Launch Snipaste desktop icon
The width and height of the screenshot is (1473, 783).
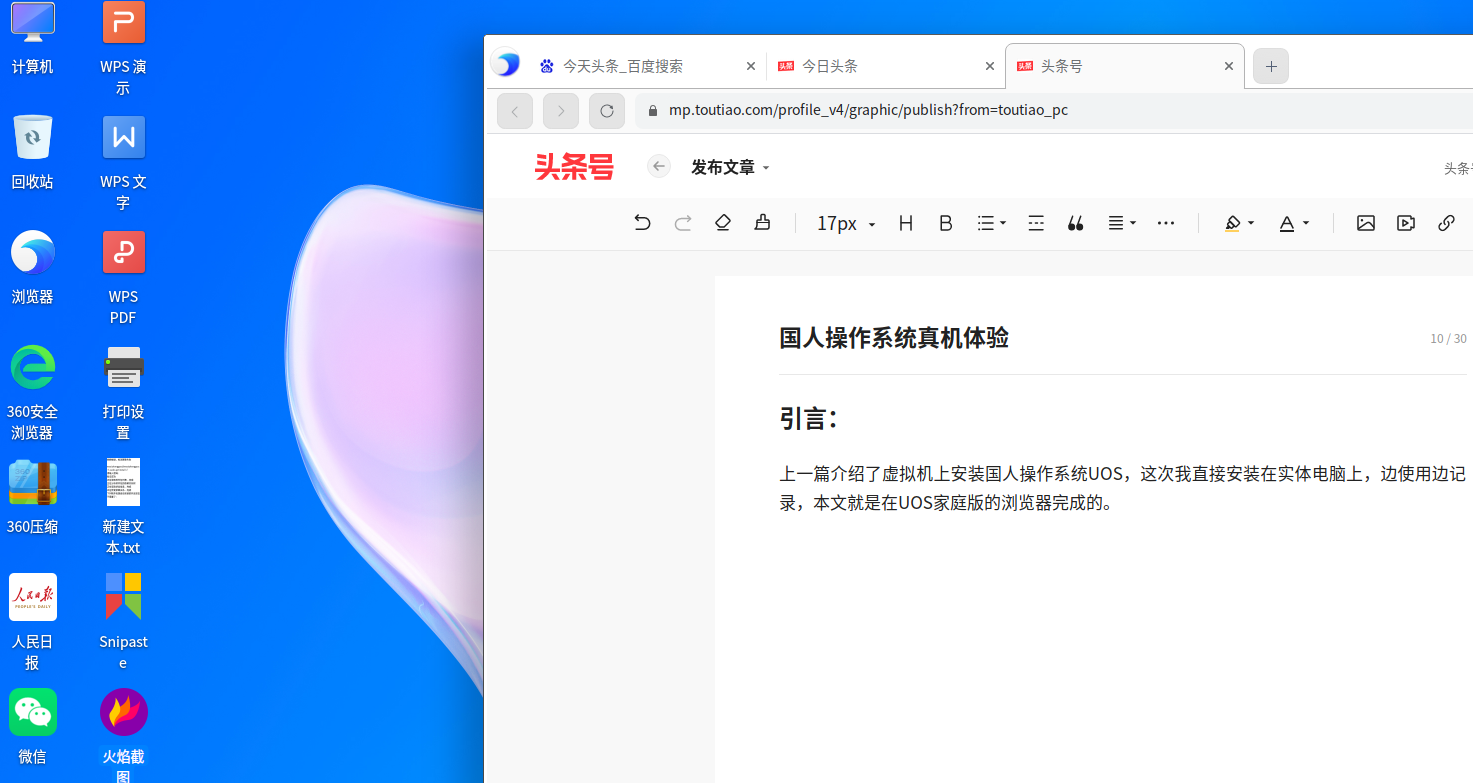124,622
